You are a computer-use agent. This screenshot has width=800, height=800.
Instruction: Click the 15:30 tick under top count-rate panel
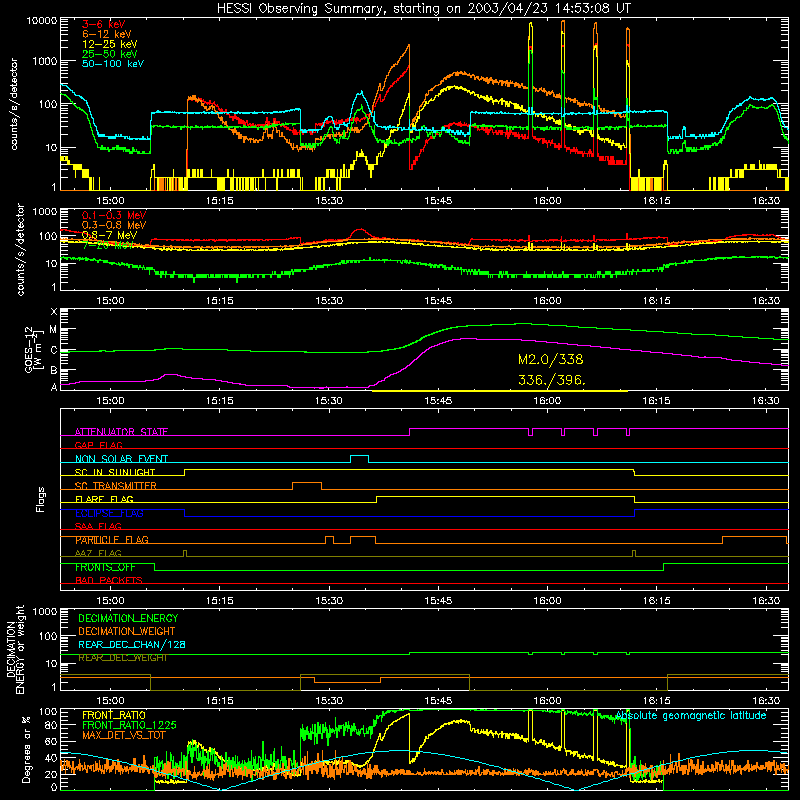click(x=329, y=201)
